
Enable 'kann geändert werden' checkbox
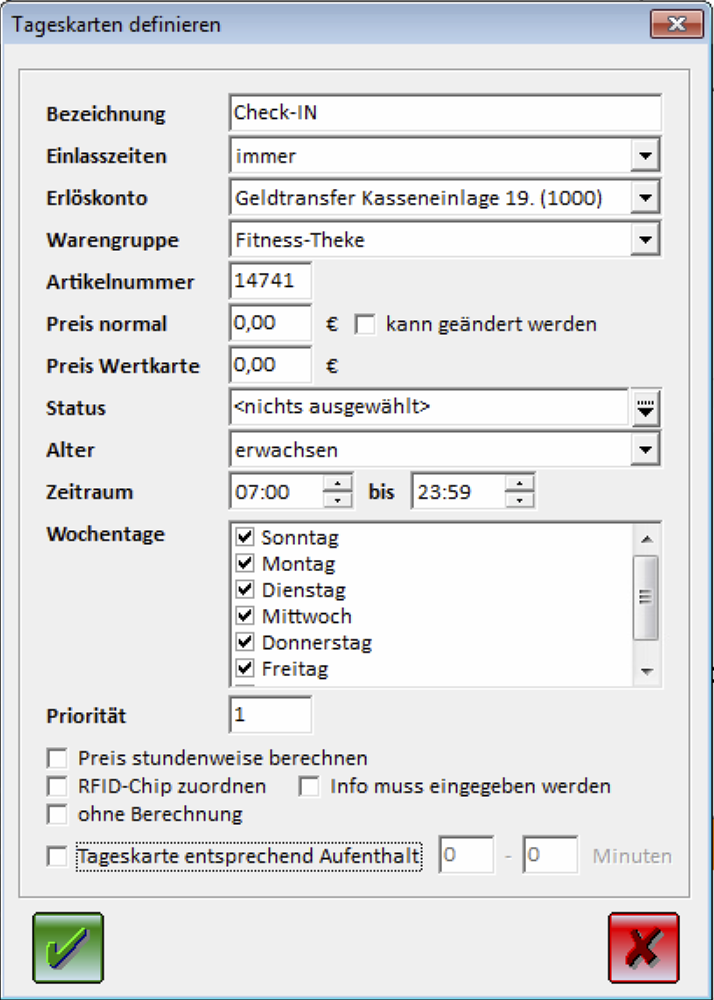point(365,325)
